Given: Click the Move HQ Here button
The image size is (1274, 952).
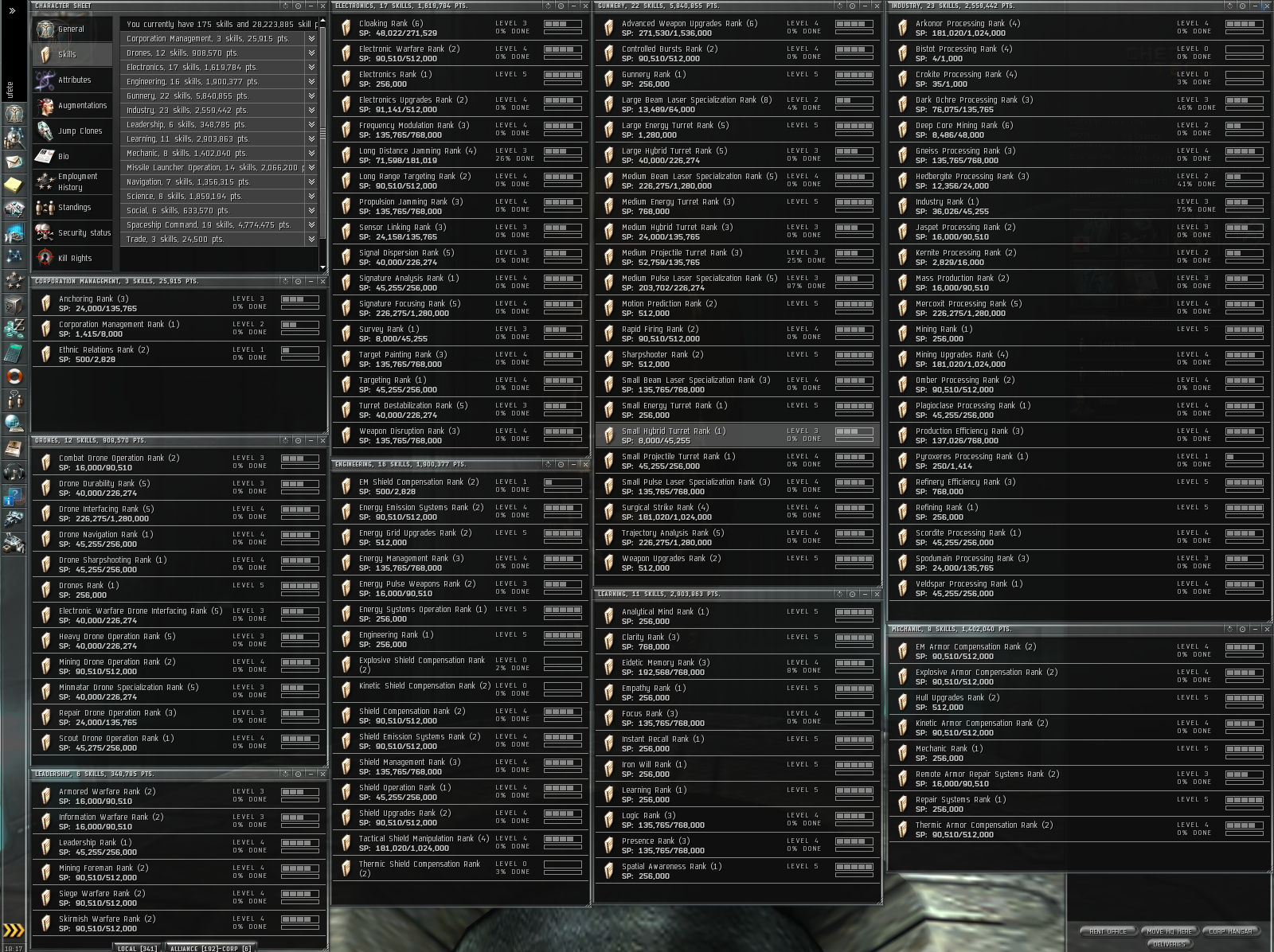Looking at the screenshot, I should (1169, 931).
